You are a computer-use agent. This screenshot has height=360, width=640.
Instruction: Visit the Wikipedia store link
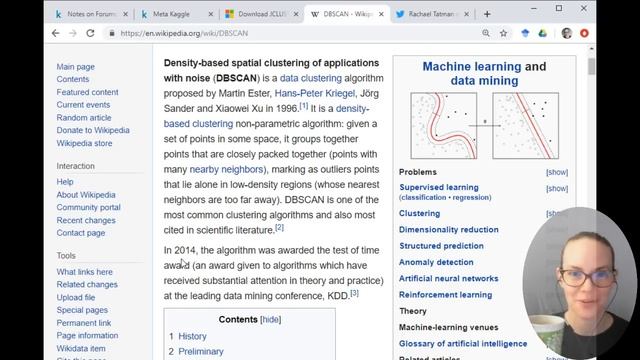pyautogui.click(x=84, y=143)
